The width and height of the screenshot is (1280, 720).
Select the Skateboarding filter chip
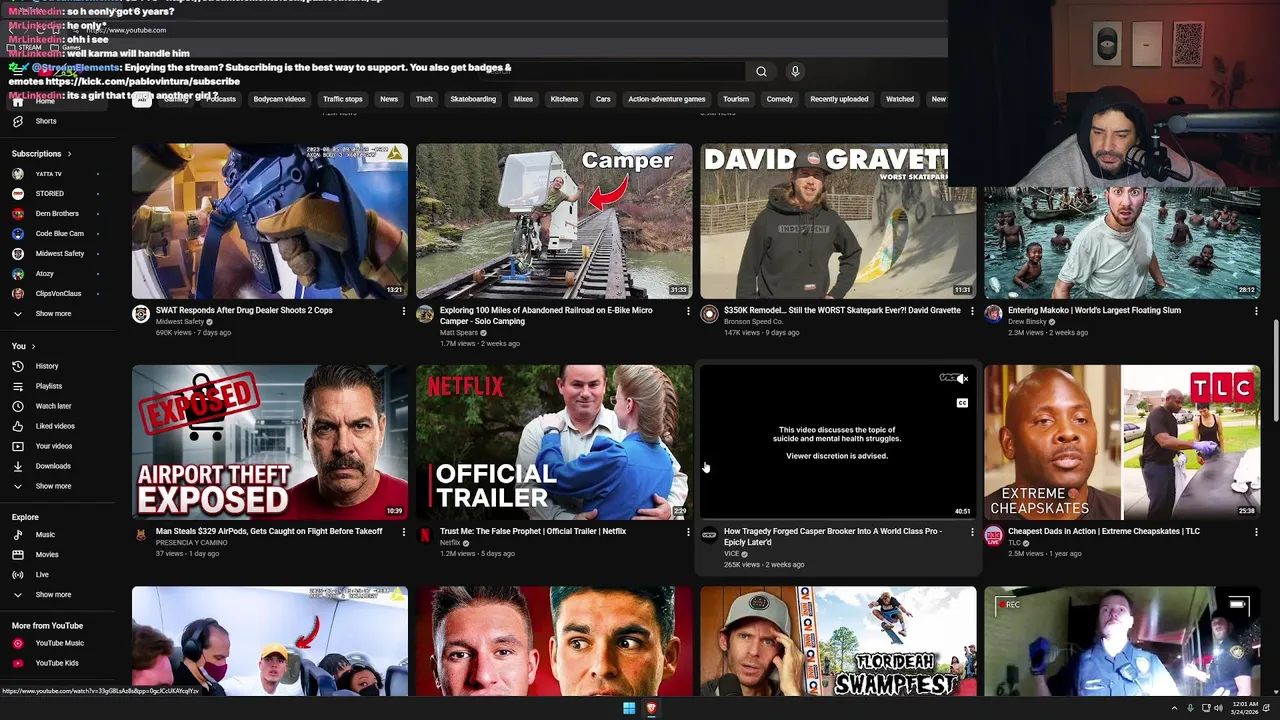point(473,99)
